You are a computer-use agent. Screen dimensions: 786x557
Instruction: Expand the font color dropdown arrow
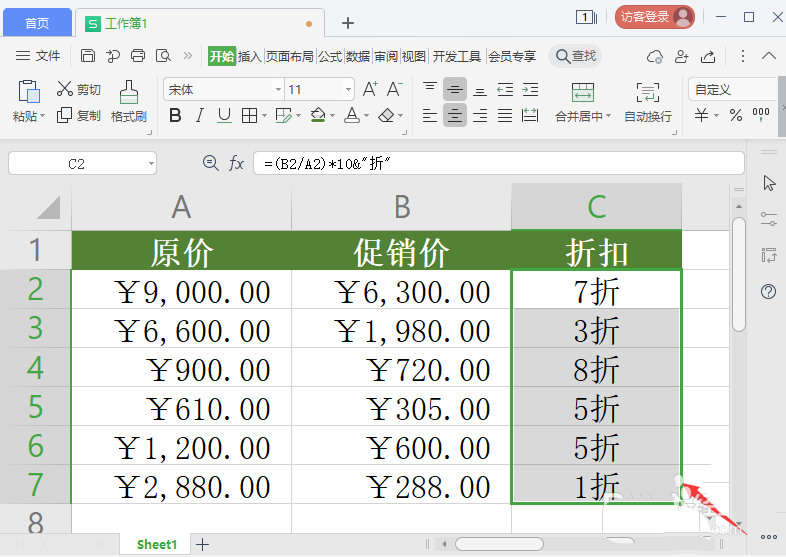pyautogui.click(x=366, y=116)
